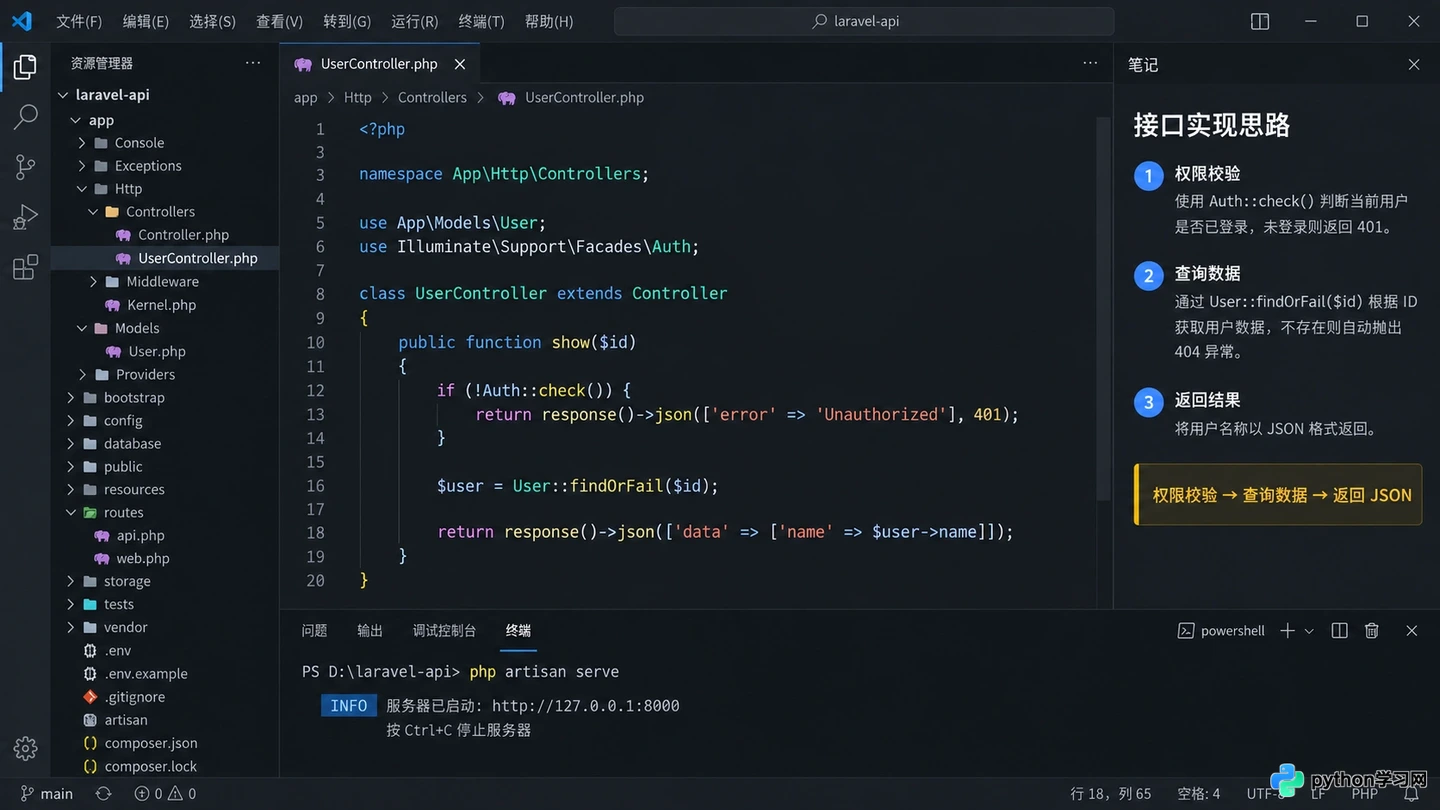Viewport: 1440px width, 810px height.
Task: Click the laravel-api command center search box
Action: point(864,21)
